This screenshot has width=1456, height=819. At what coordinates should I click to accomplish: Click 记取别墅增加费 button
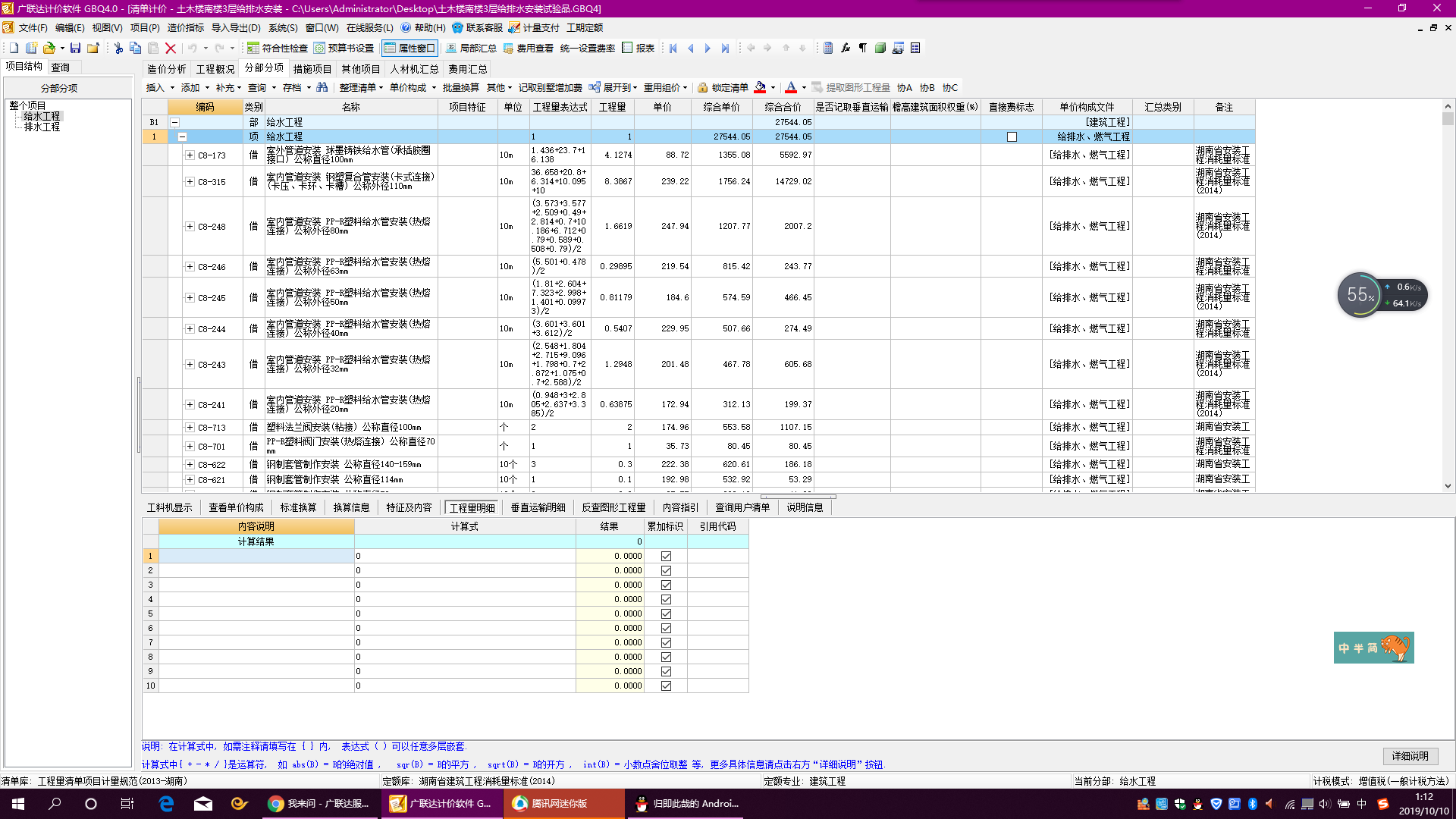tap(551, 87)
